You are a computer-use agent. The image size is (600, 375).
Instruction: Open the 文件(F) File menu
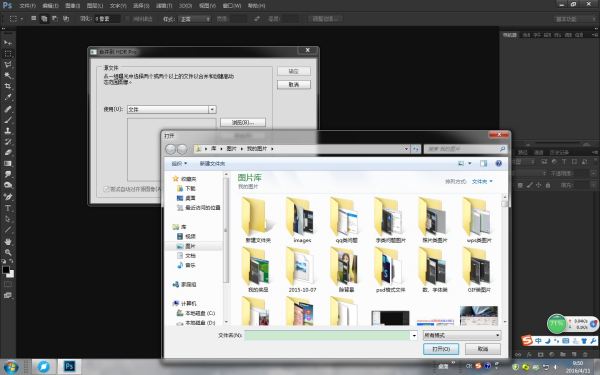coord(27,6)
